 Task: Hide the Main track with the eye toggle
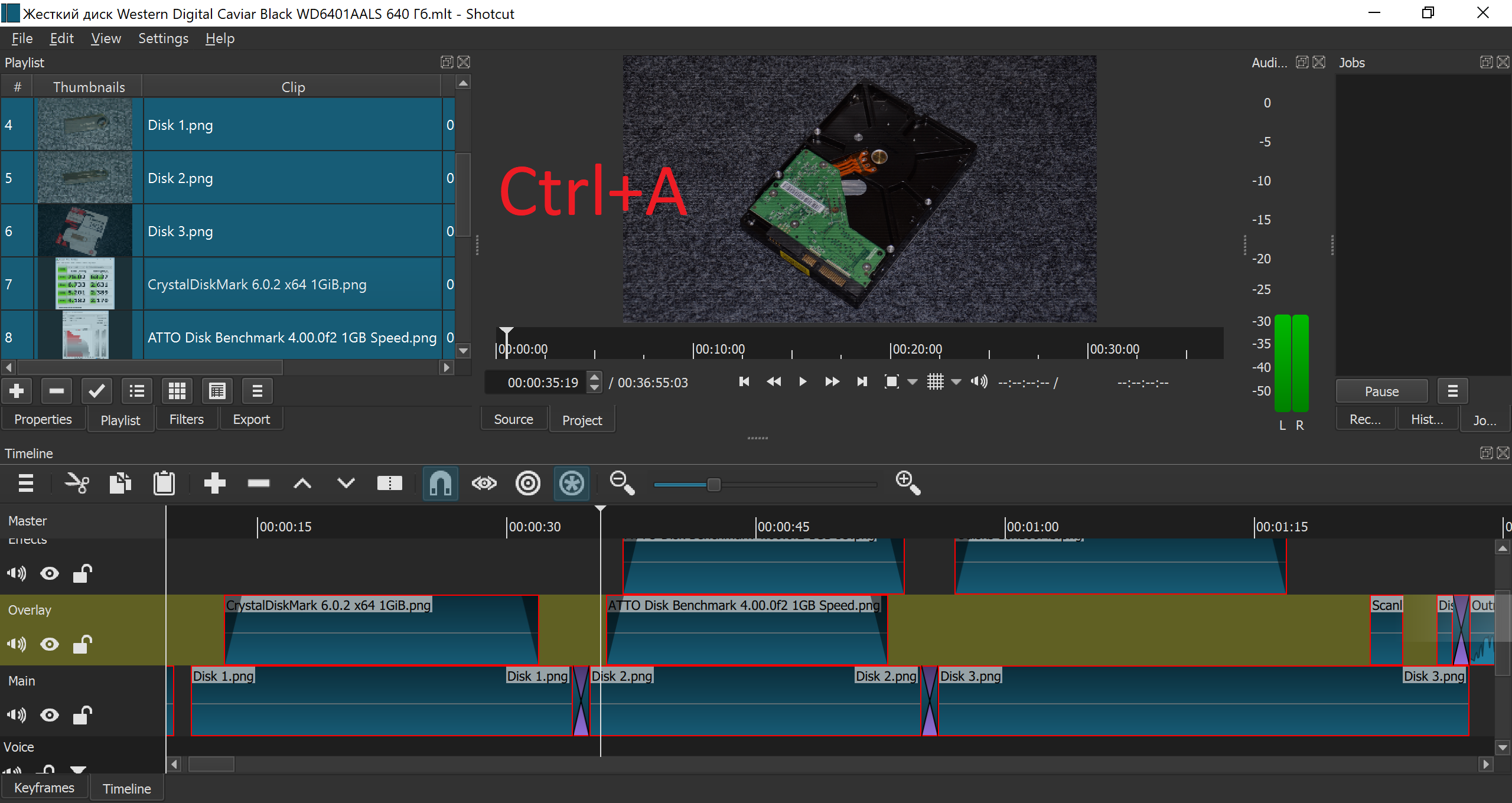(x=50, y=715)
